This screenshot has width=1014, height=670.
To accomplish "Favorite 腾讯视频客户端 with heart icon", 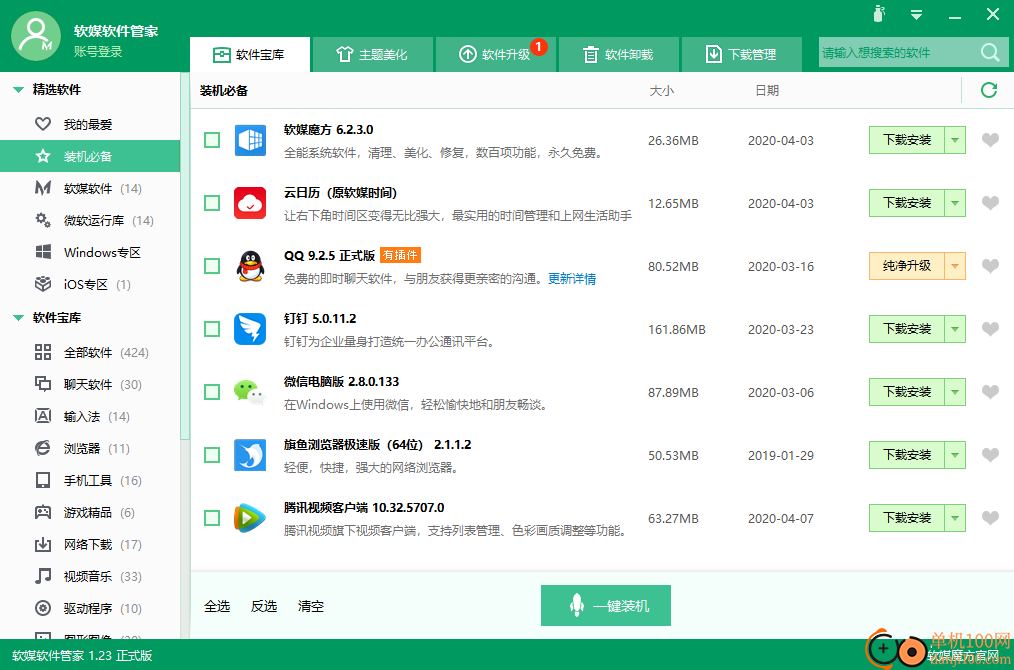I will [x=990, y=517].
